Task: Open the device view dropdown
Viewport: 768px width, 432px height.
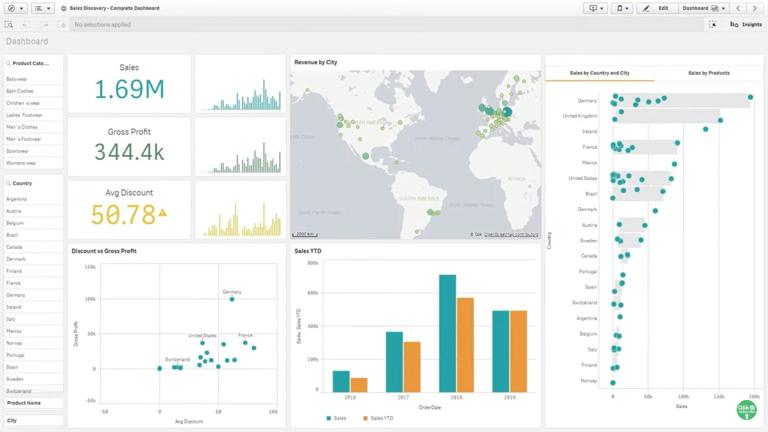Action: point(622,8)
